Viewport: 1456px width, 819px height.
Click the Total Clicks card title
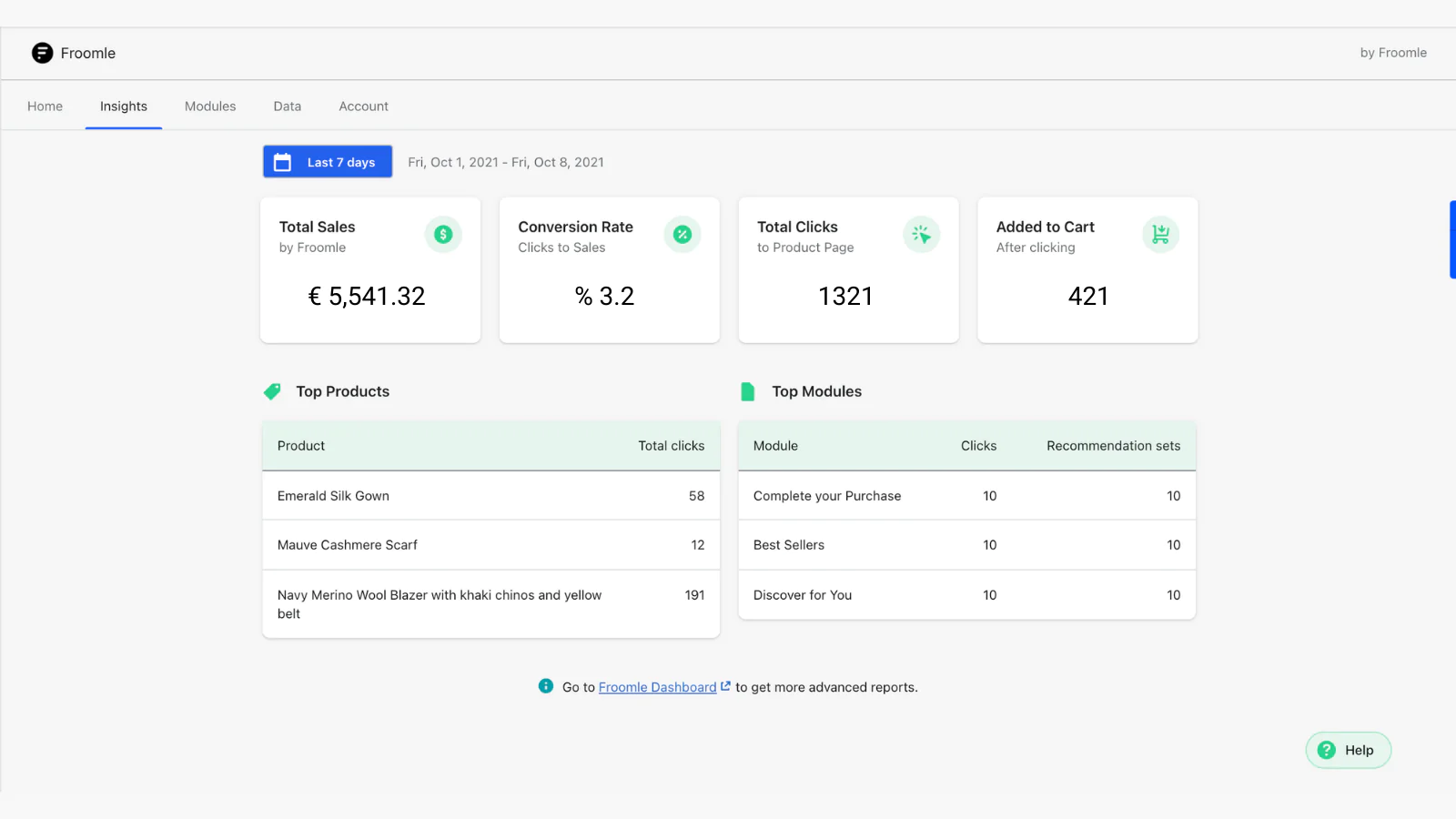point(797,227)
